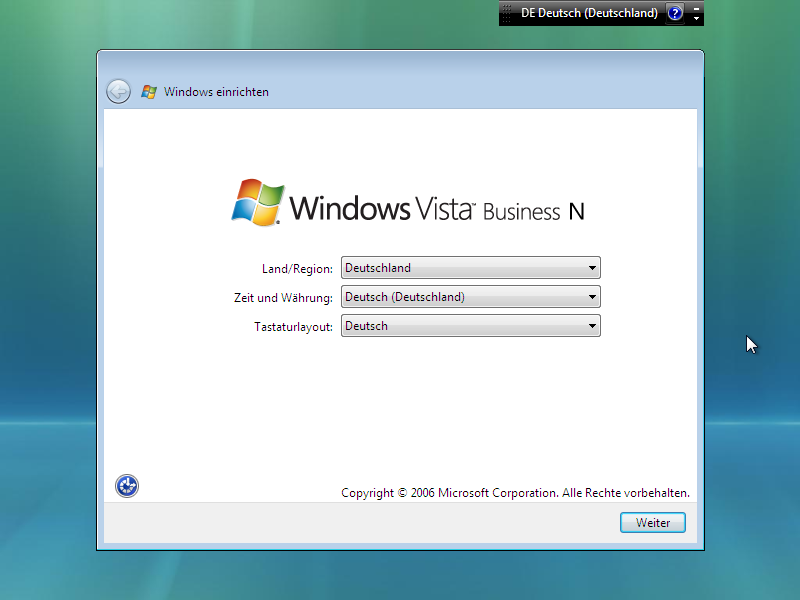Click the Microsoft copyright notice text
The image size is (800, 600).
(x=515, y=493)
